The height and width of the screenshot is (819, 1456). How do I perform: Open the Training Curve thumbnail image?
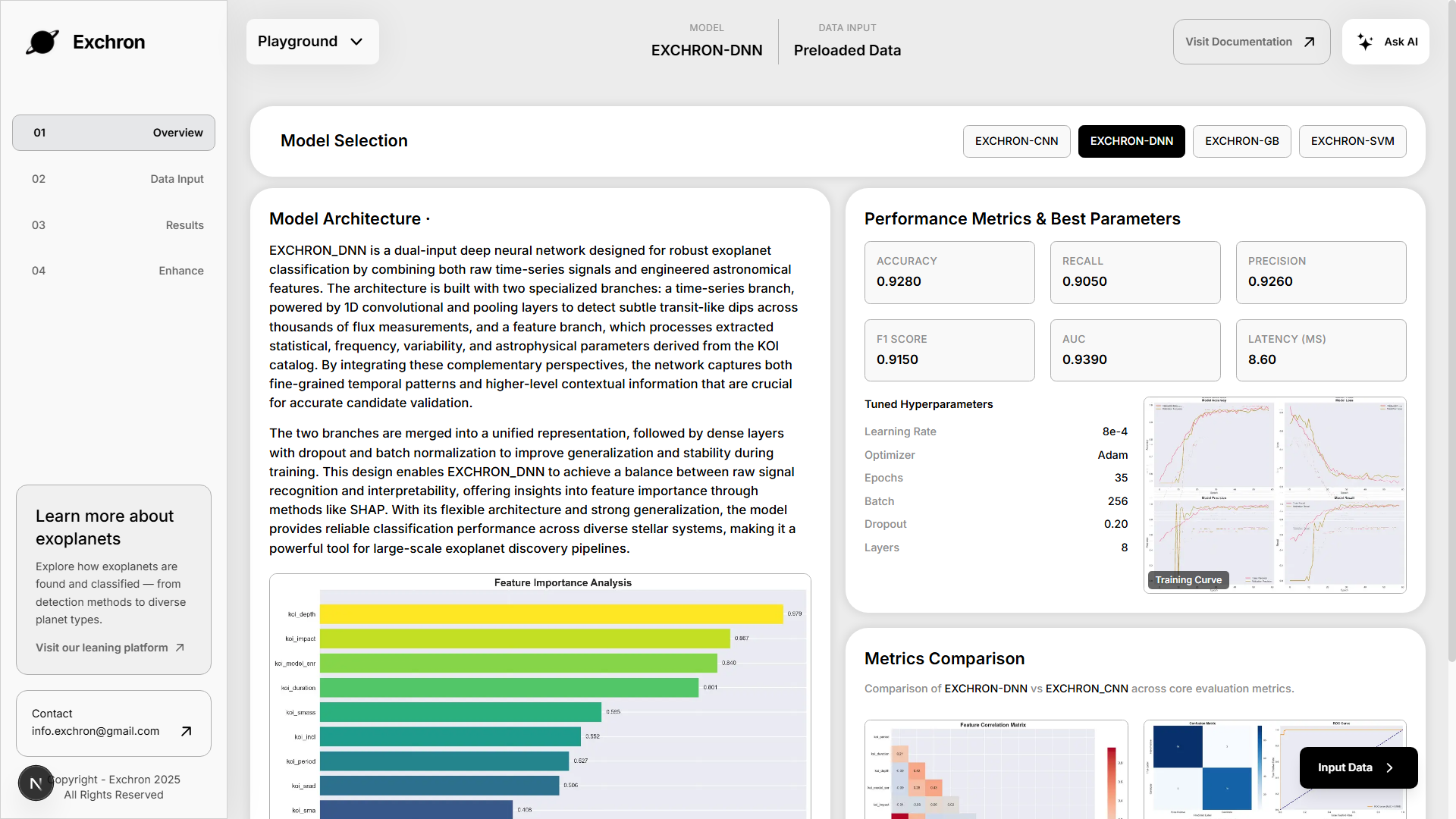(x=1274, y=494)
